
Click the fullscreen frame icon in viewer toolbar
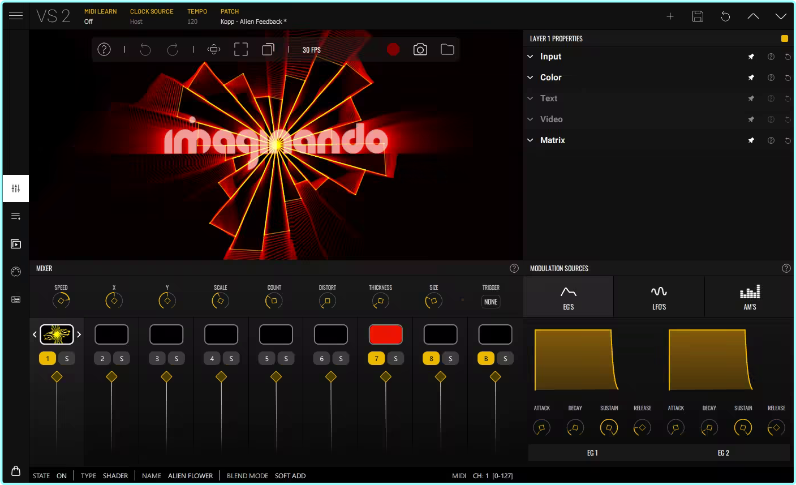click(x=241, y=49)
